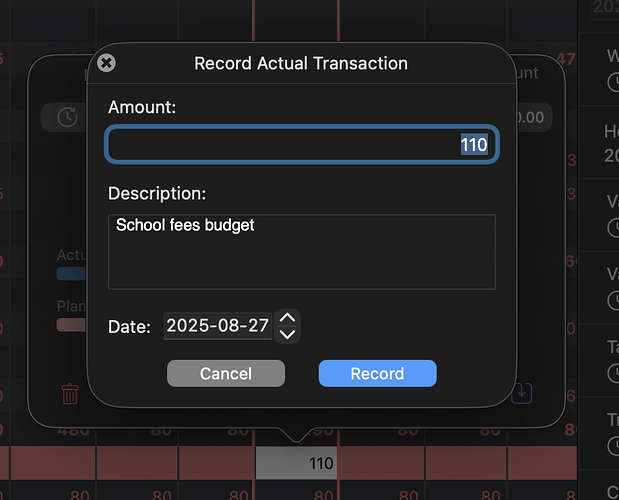Click the Record Actual Transaction title text

300,63
